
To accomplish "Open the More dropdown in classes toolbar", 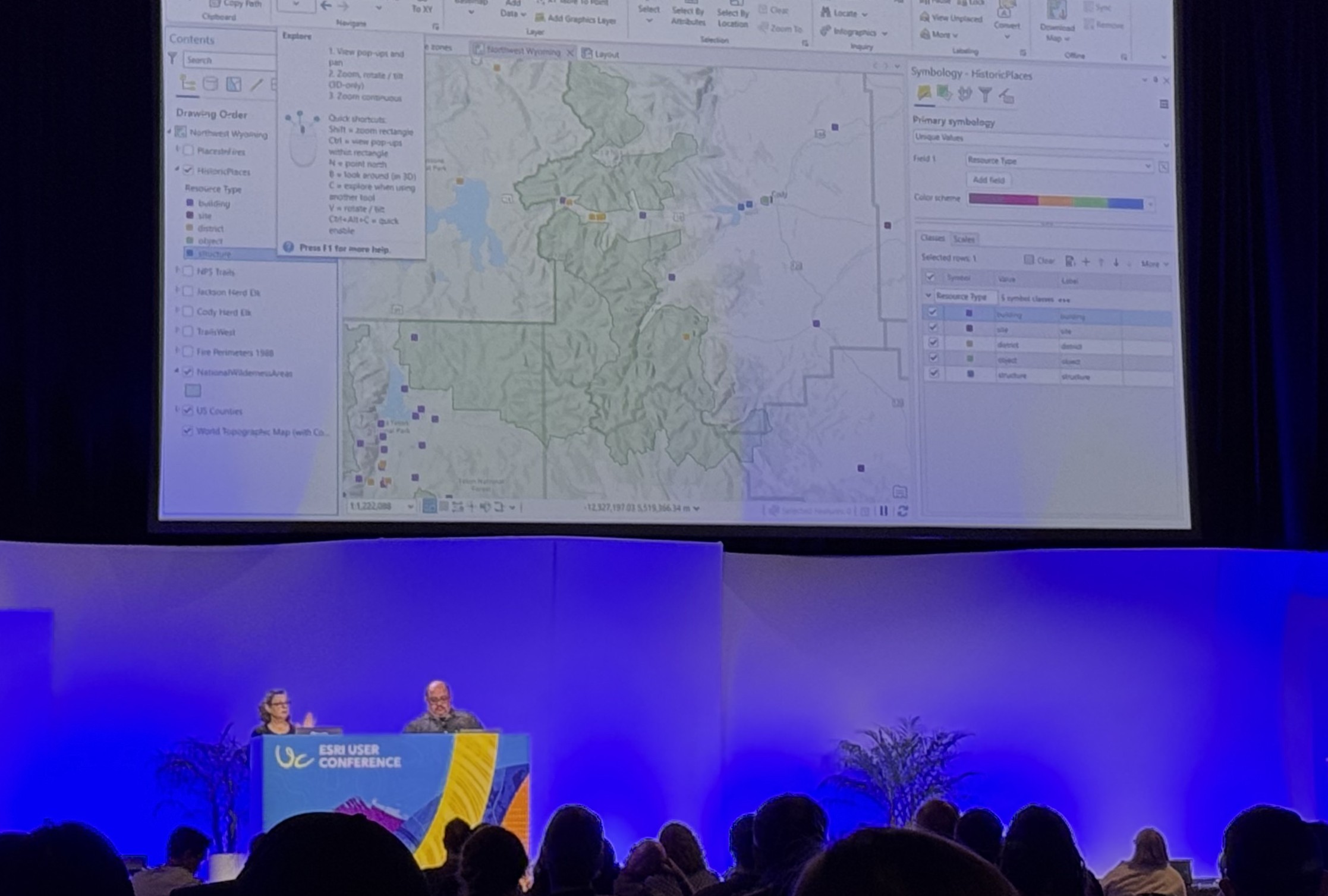I will pyautogui.click(x=1154, y=263).
